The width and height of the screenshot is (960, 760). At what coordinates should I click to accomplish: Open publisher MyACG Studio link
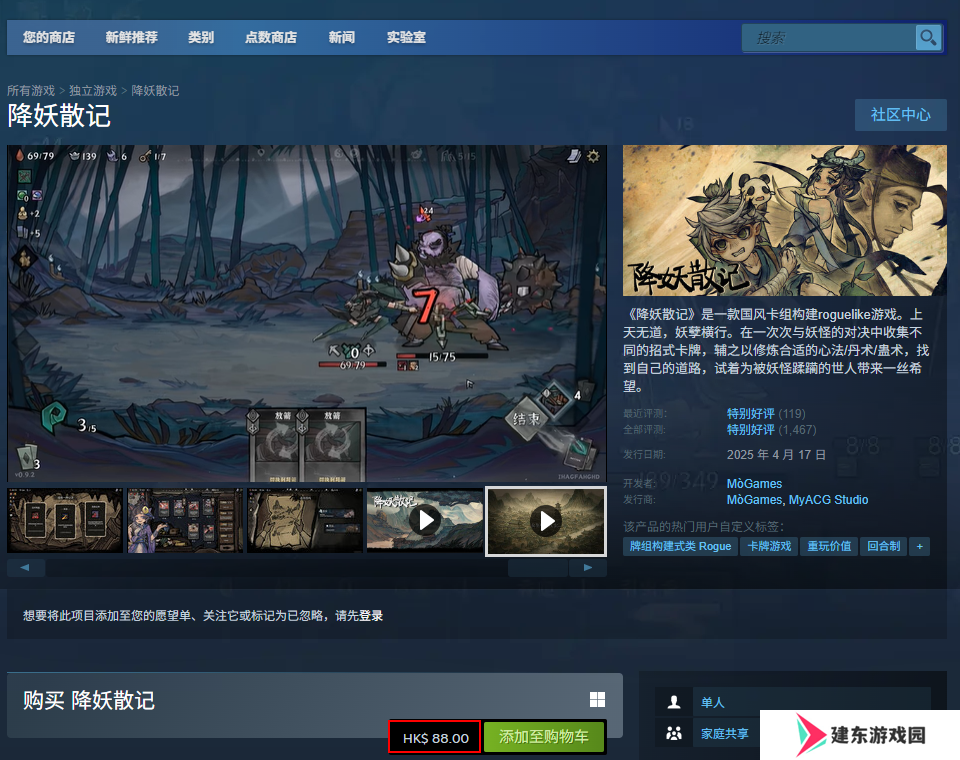828,500
